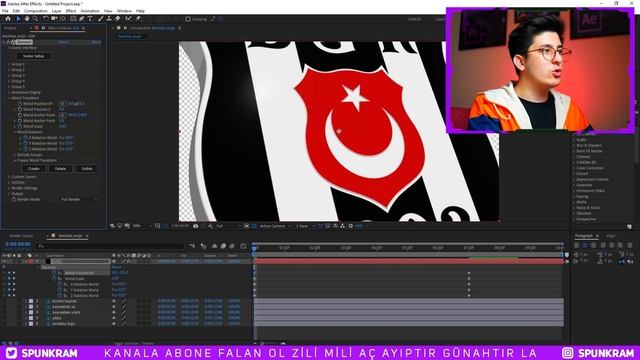Select the Roto Brush tool

tap(129, 19)
